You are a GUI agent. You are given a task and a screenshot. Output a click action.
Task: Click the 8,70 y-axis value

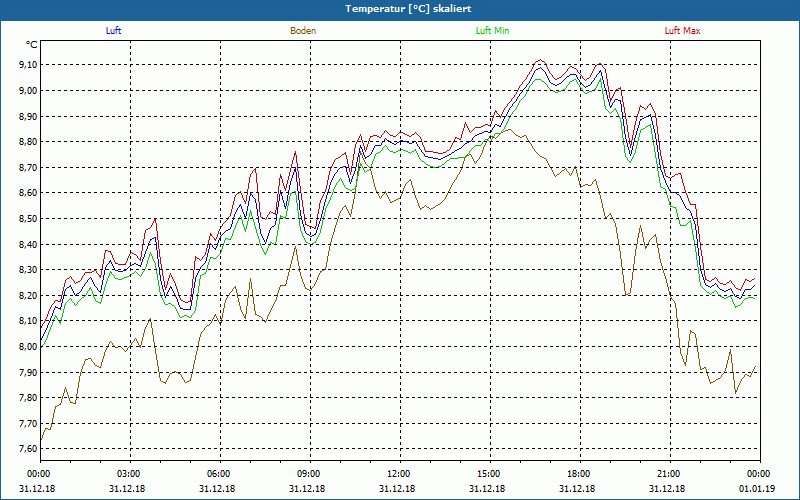[x=28, y=167]
